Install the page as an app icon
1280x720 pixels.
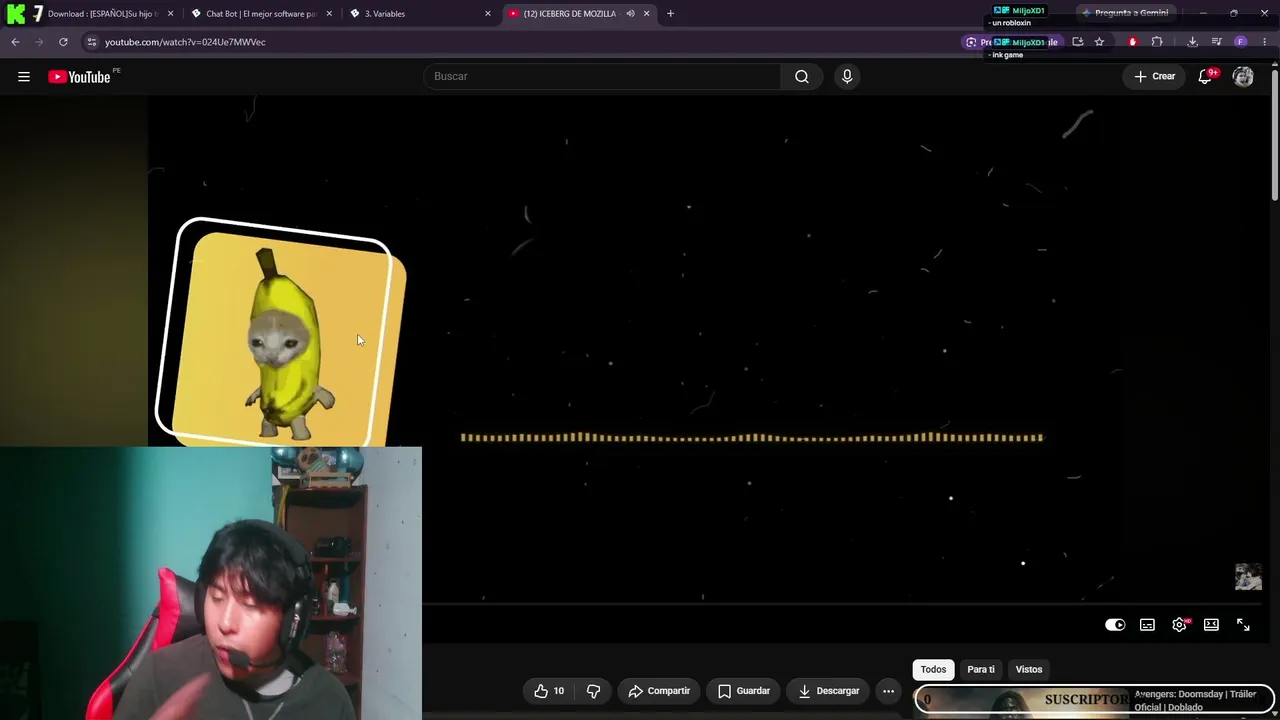pos(1077,42)
